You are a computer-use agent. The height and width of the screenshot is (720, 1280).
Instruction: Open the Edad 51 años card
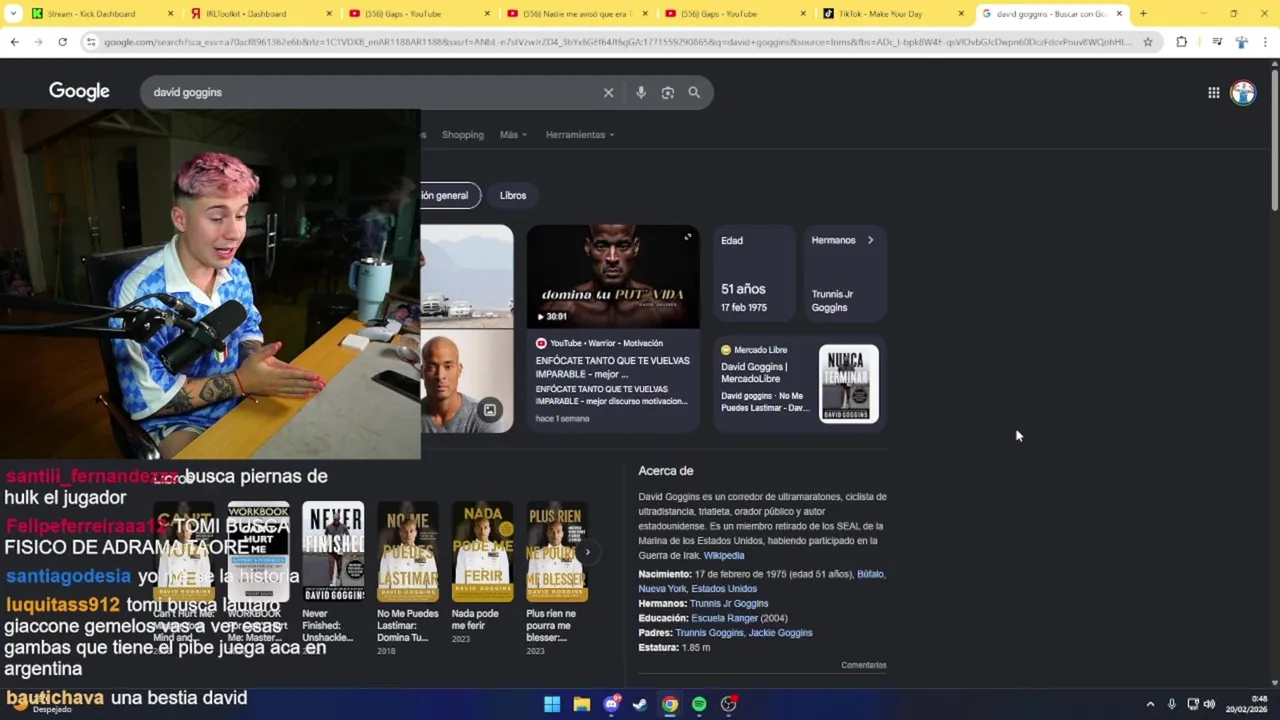click(756, 273)
